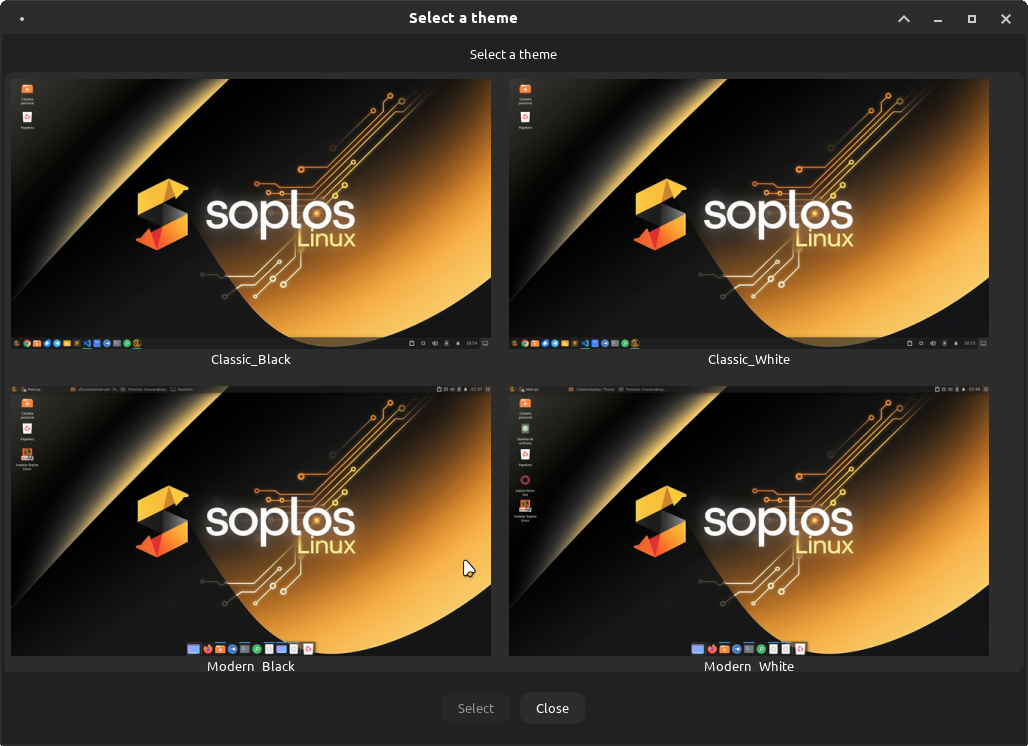Click the terminal icon in Modern_Black dock preview
Screen dimensions: 1028x746
tap(243, 648)
